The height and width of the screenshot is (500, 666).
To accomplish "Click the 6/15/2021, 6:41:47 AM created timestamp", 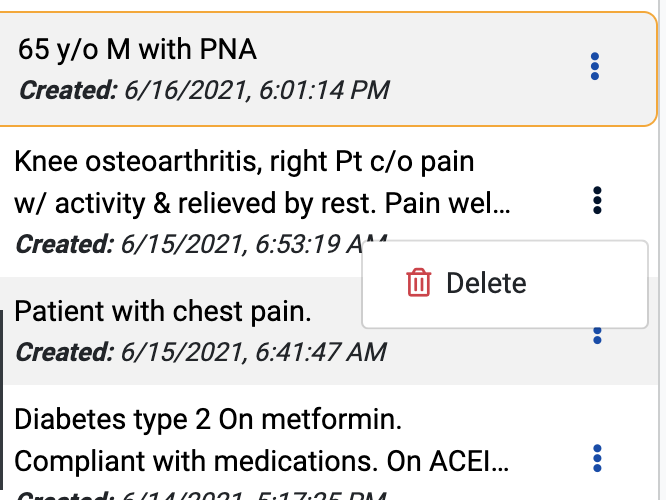I will coord(253,352).
